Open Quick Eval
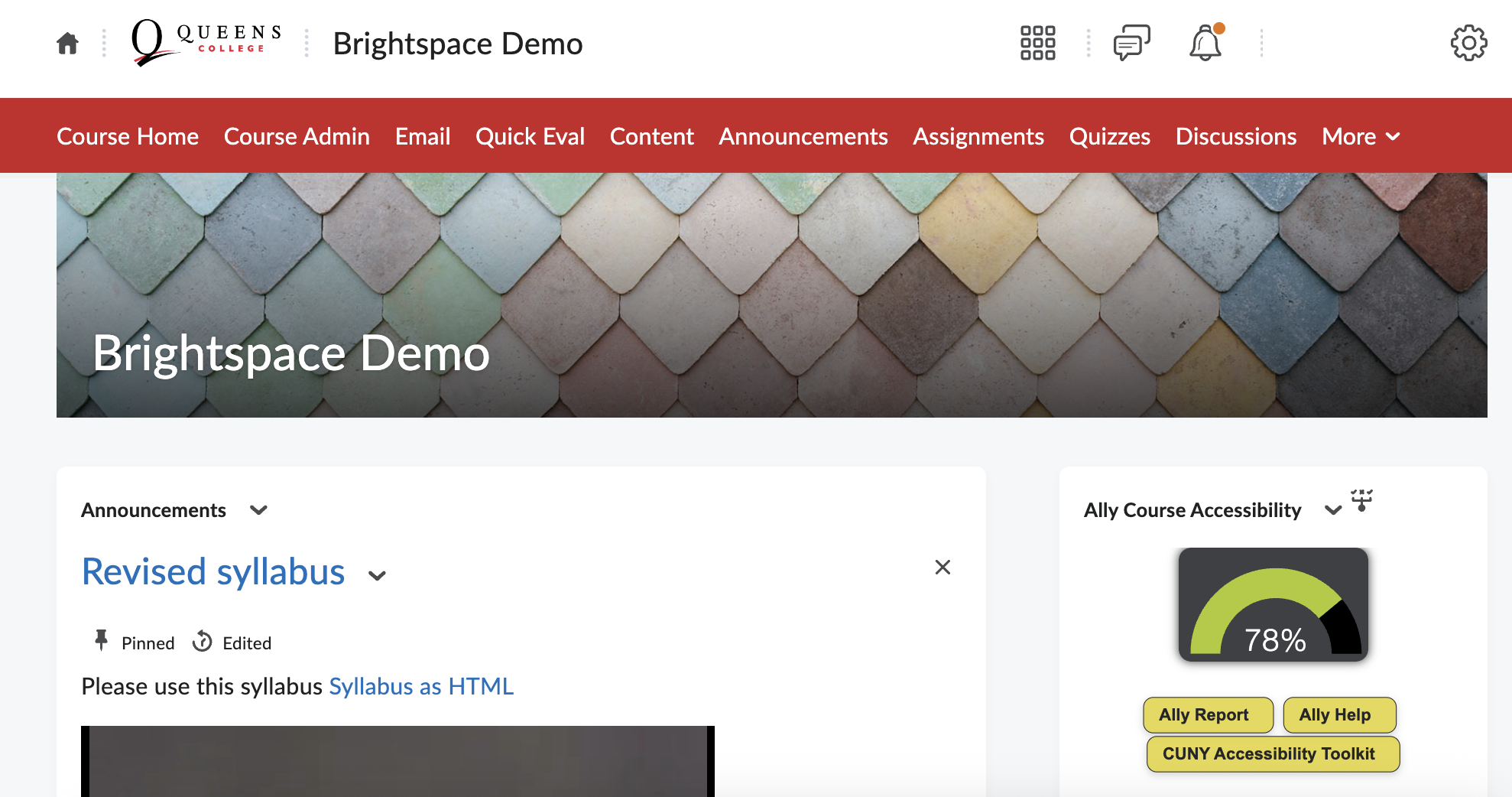Image resolution: width=1512 pixels, height=797 pixels. (530, 136)
